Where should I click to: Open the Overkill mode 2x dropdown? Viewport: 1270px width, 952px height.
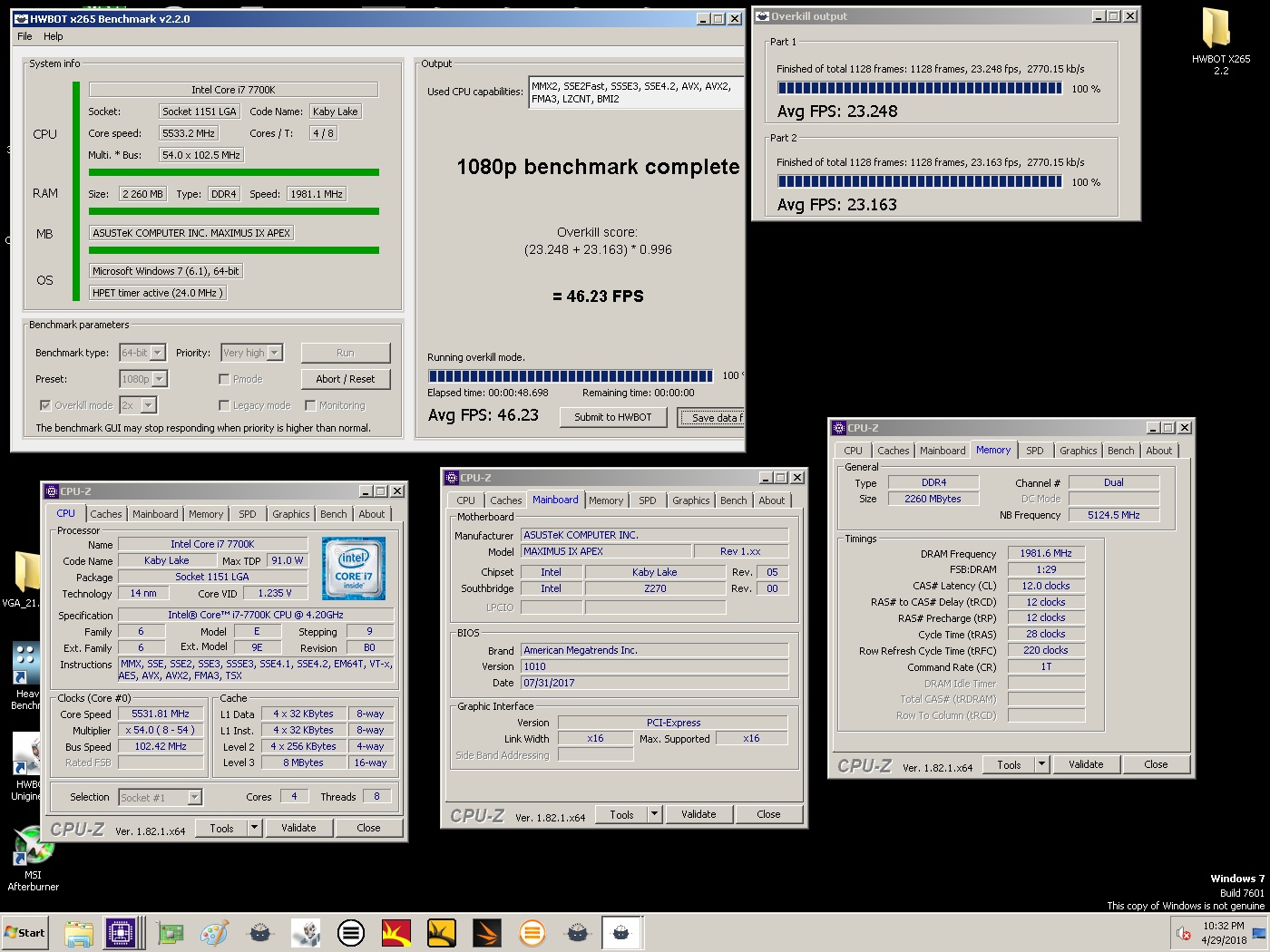point(149,405)
